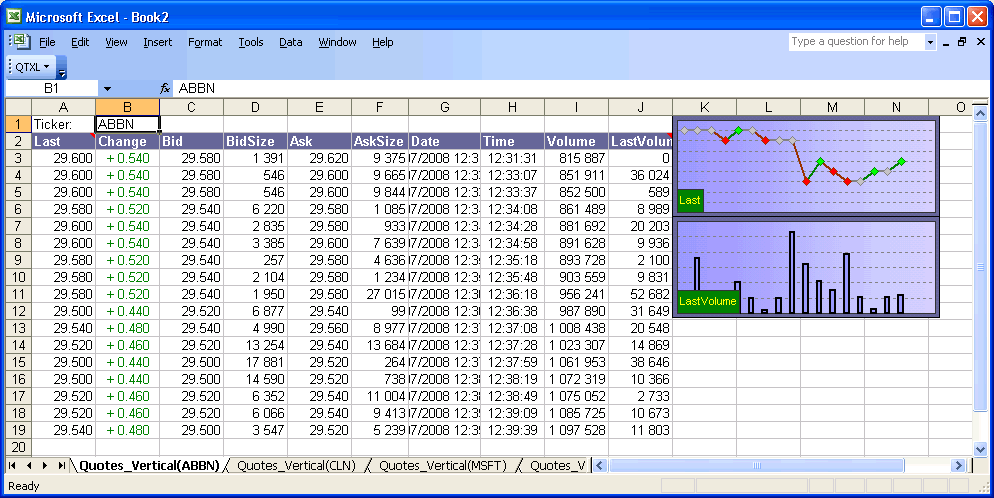The width and height of the screenshot is (994, 498).
Task: Click the Excel workbook icon in menu bar
Action: click(x=20, y=42)
